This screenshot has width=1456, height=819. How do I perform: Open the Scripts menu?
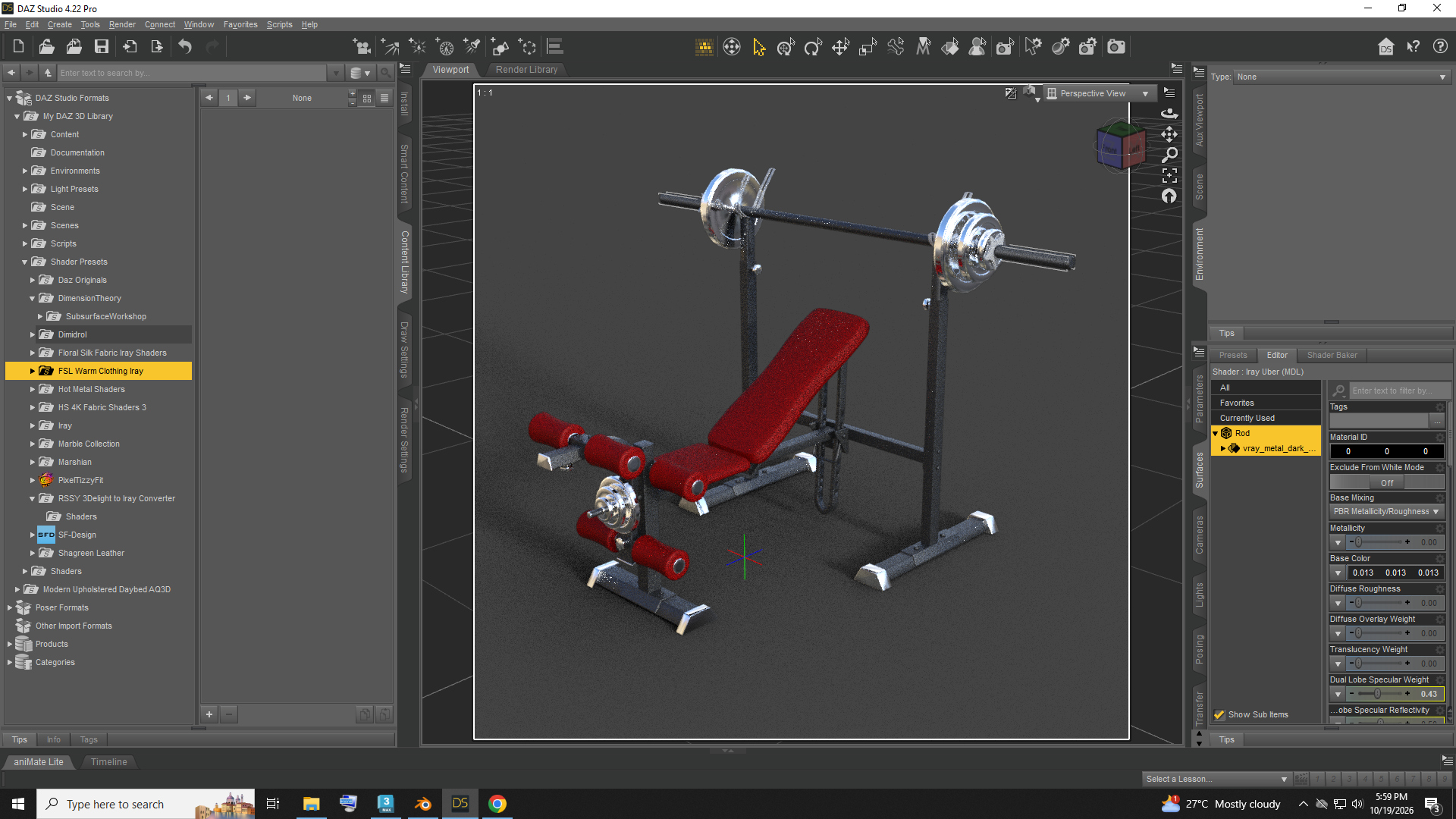coord(279,24)
